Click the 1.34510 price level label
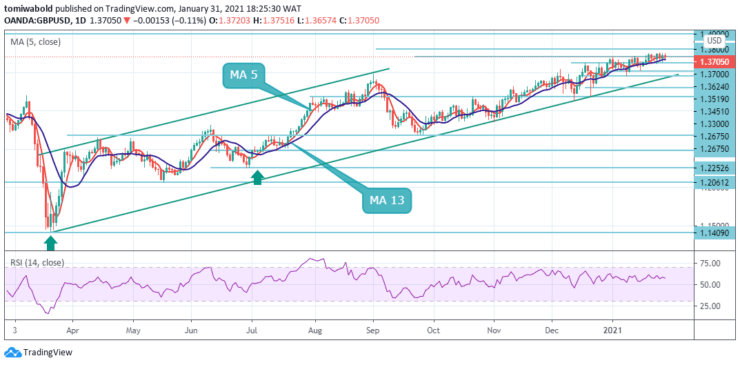This screenshot has width=740, height=365. coord(716,111)
